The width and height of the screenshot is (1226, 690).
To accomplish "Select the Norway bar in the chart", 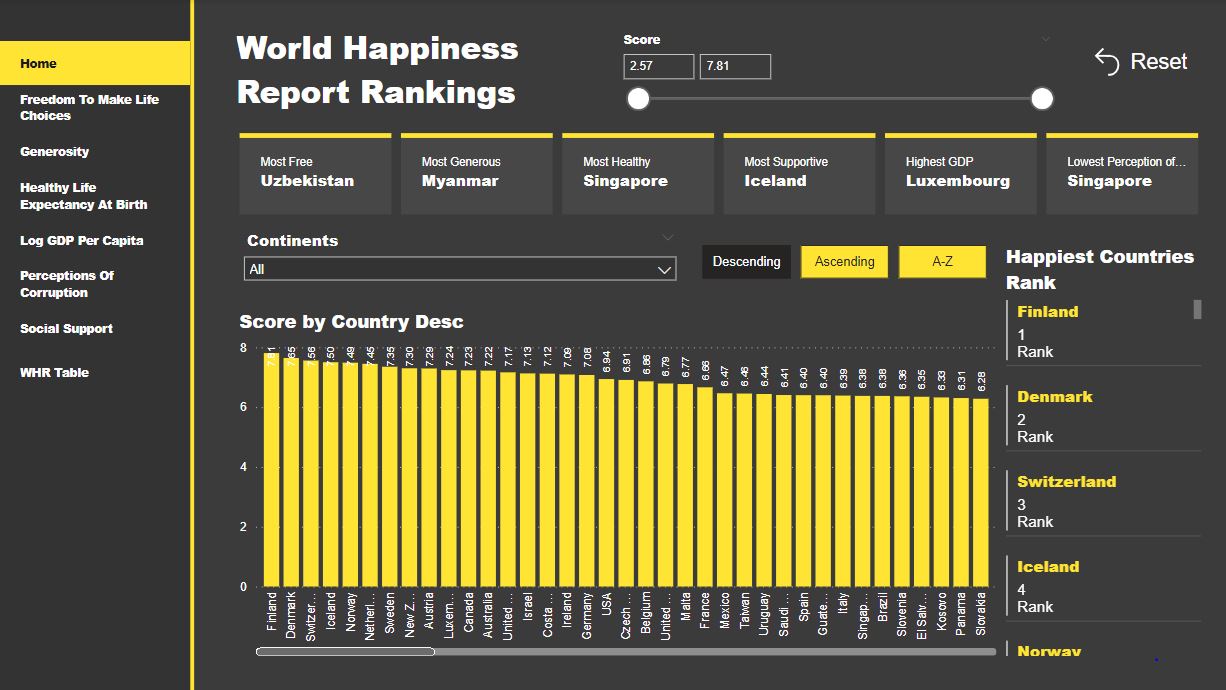I will tap(350, 475).
